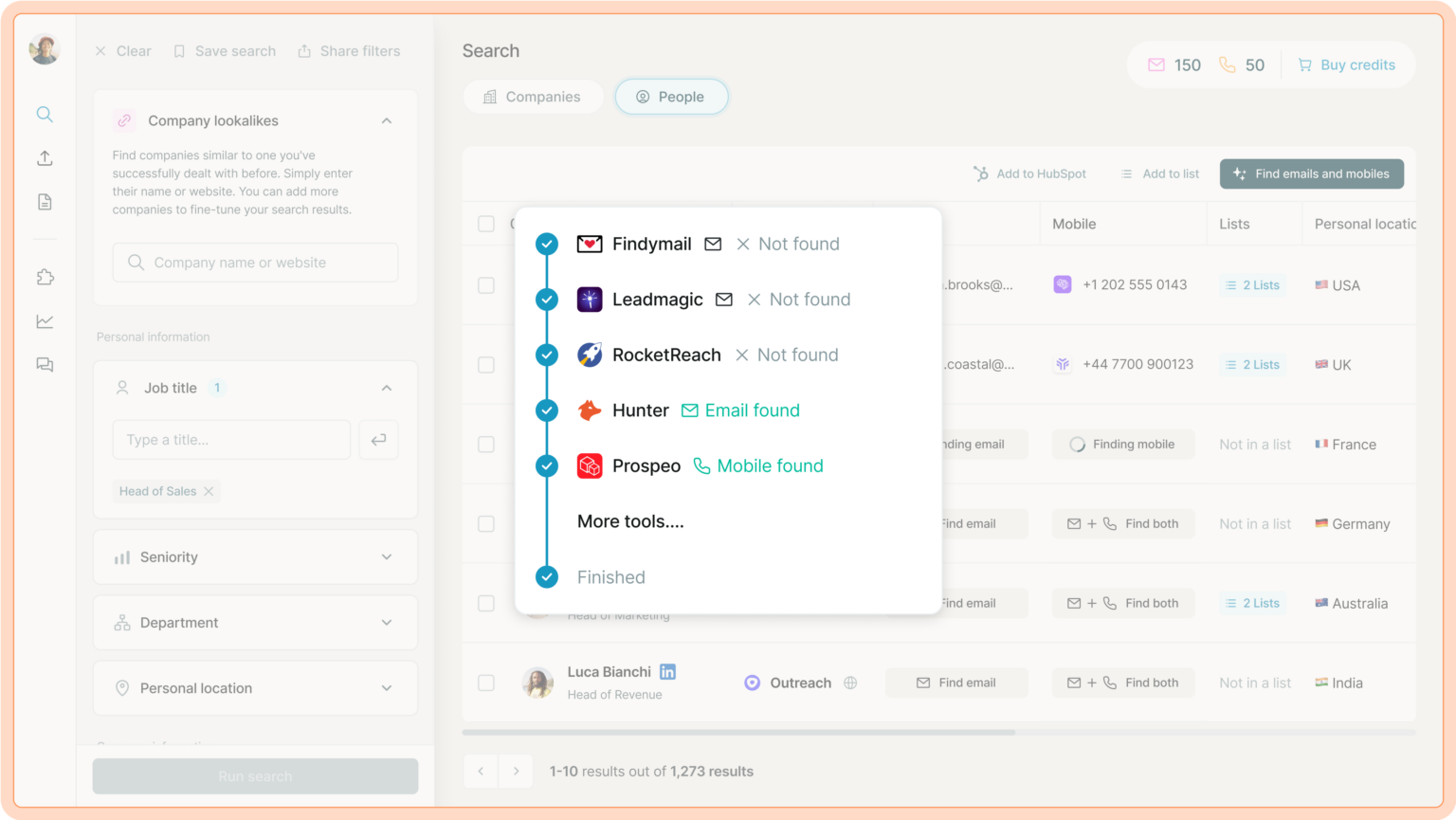
Task: Check the select-all checkbox in the table header
Action: point(486,224)
